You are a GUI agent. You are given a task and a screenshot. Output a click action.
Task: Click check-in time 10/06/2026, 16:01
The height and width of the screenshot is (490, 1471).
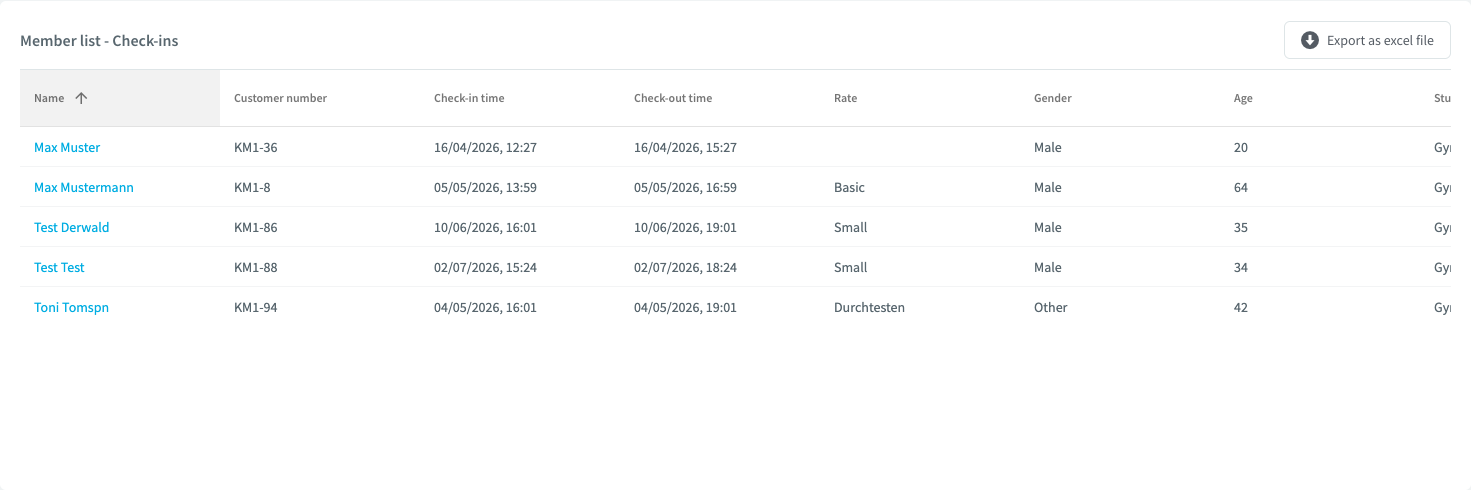(485, 227)
